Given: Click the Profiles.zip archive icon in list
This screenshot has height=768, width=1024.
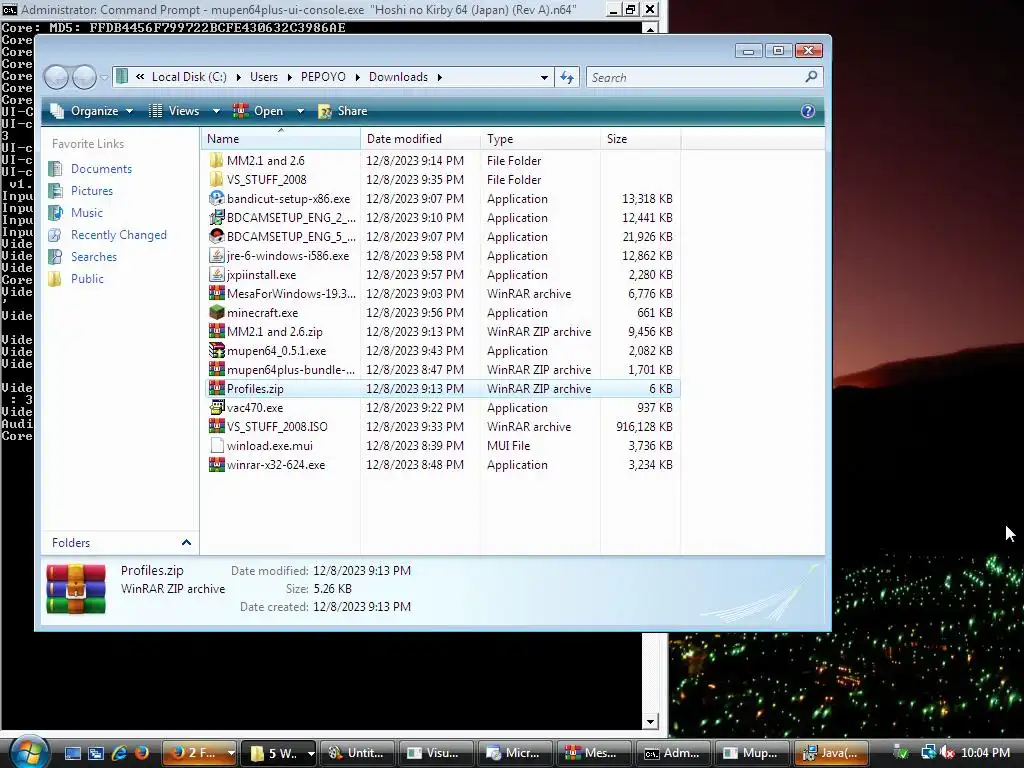Looking at the screenshot, I should [x=216, y=389].
